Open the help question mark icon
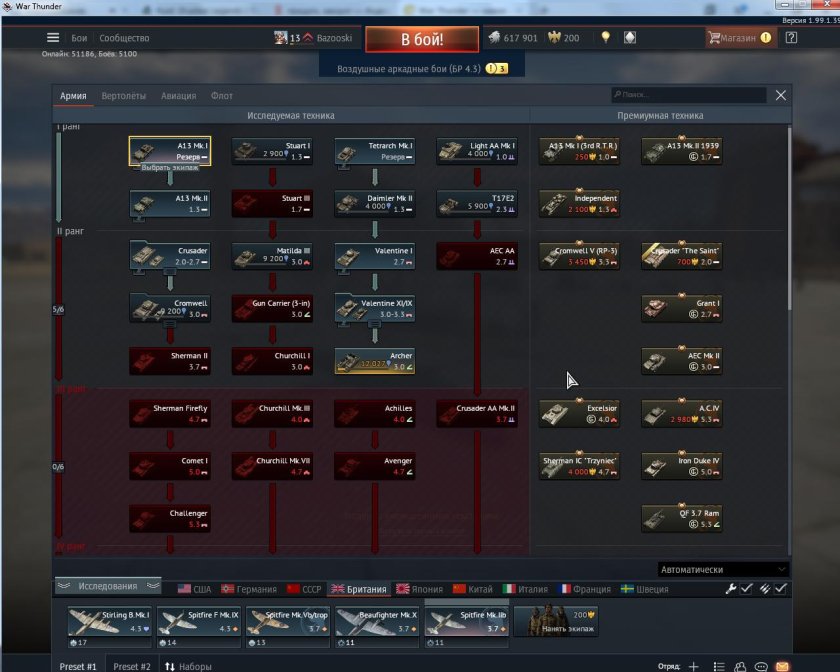The width and height of the screenshot is (840, 672). click(x=791, y=38)
